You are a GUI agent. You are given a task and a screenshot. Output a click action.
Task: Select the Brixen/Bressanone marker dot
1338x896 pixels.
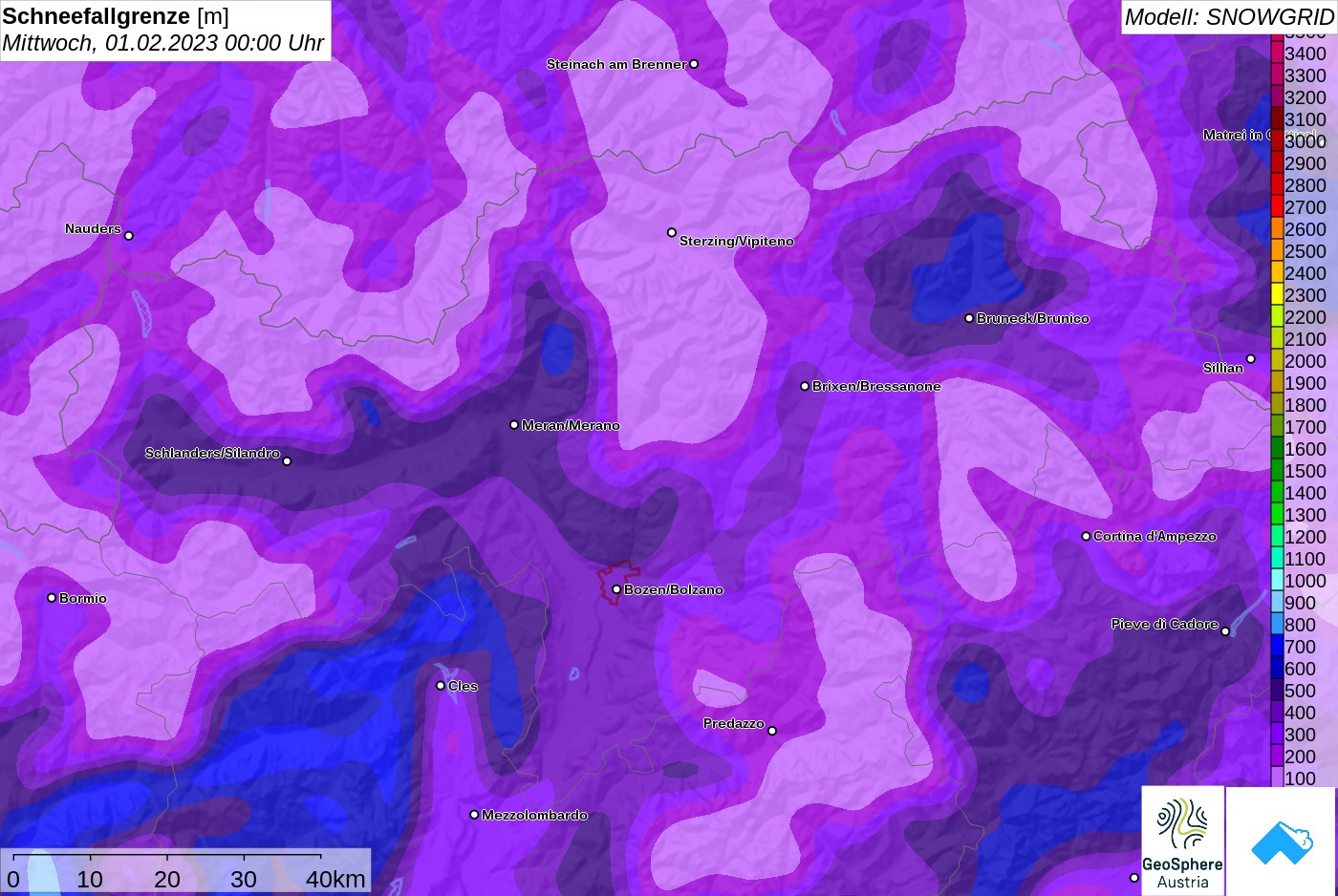click(x=805, y=386)
